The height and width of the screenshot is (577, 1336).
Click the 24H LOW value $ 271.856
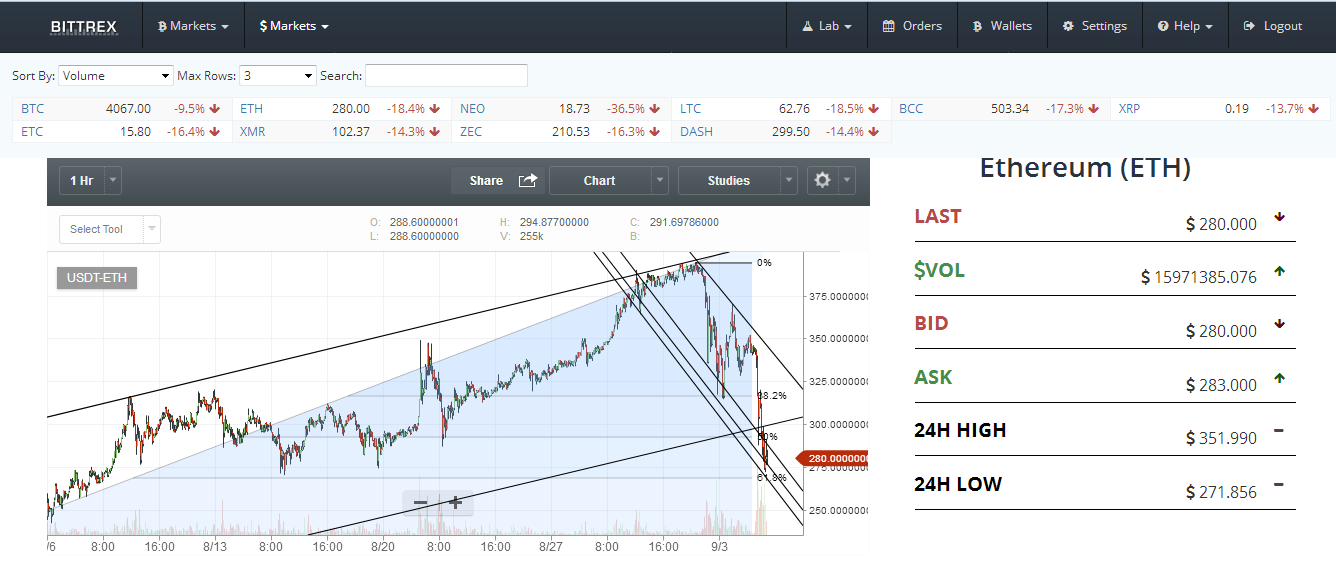tap(1221, 492)
